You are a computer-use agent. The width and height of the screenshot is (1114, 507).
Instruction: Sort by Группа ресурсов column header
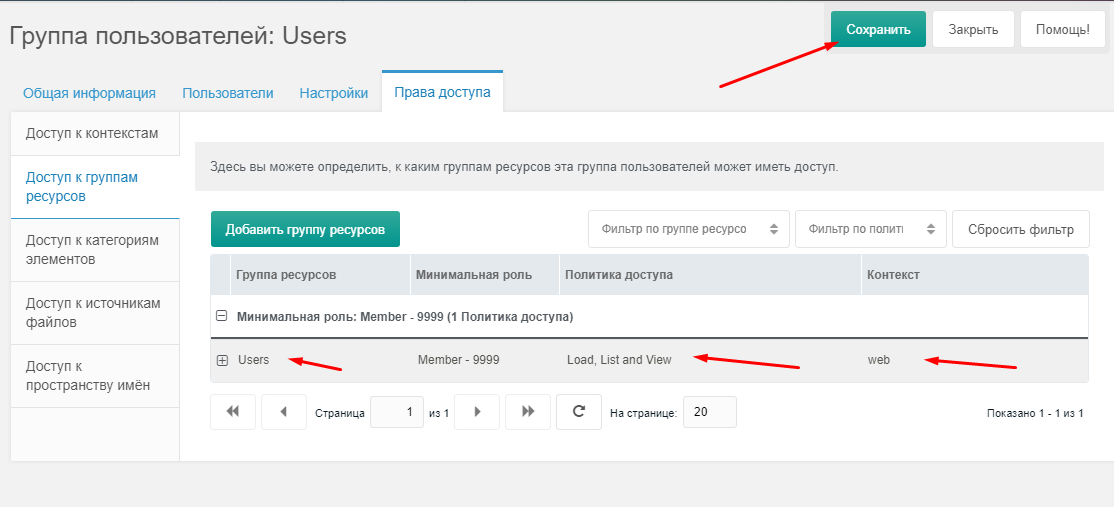pyautogui.click(x=320, y=275)
